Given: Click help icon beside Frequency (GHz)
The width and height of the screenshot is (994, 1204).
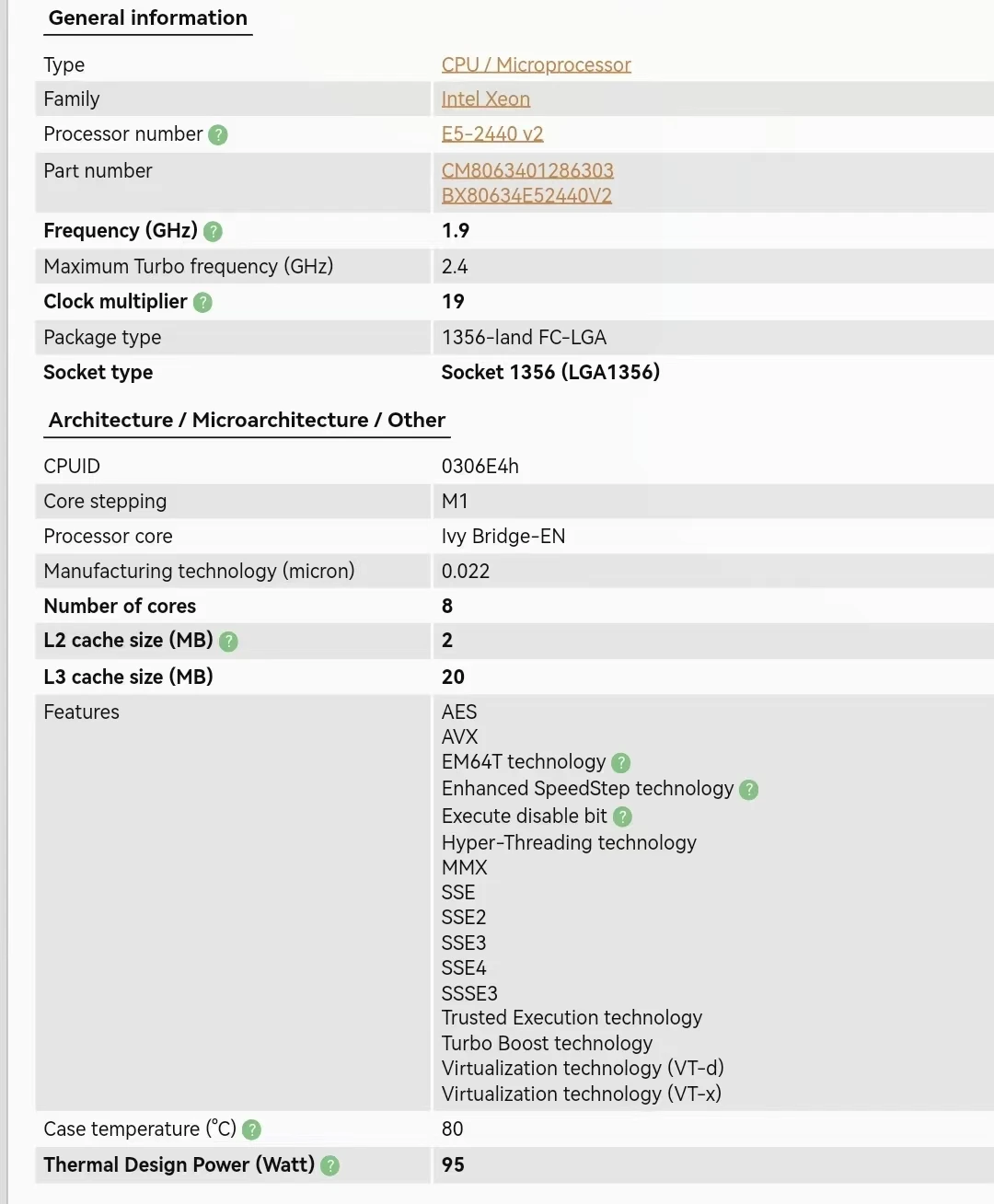Looking at the screenshot, I should 213,232.
